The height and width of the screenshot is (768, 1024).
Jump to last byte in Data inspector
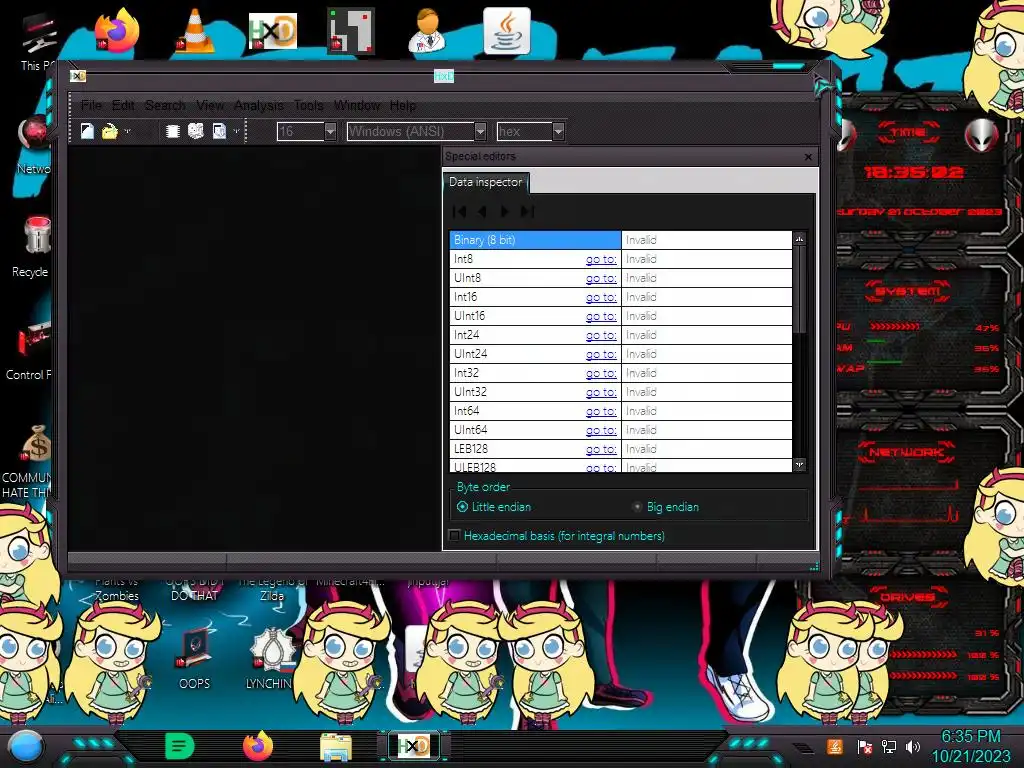[x=527, y=212]
